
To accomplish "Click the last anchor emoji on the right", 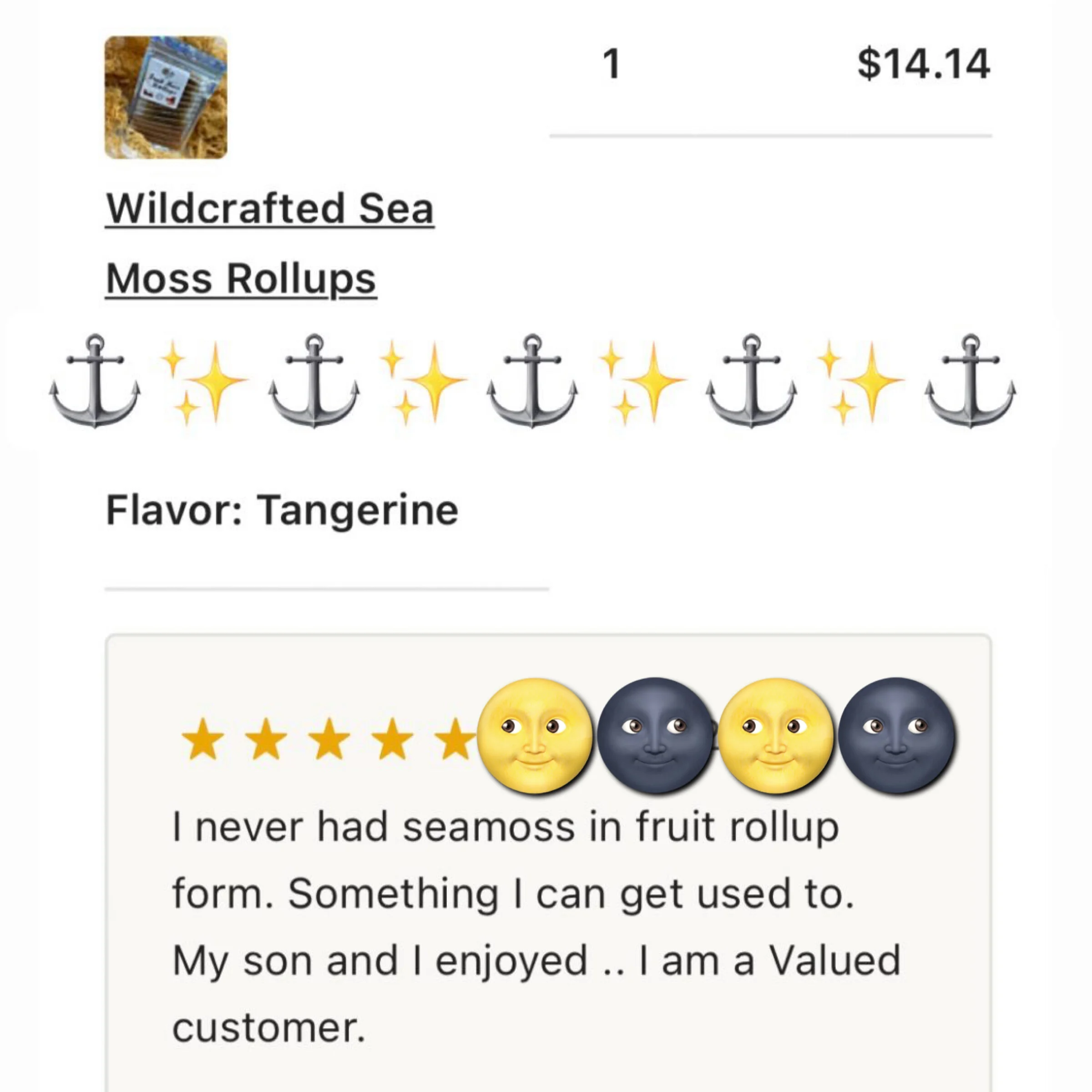I will pos(970,381).
